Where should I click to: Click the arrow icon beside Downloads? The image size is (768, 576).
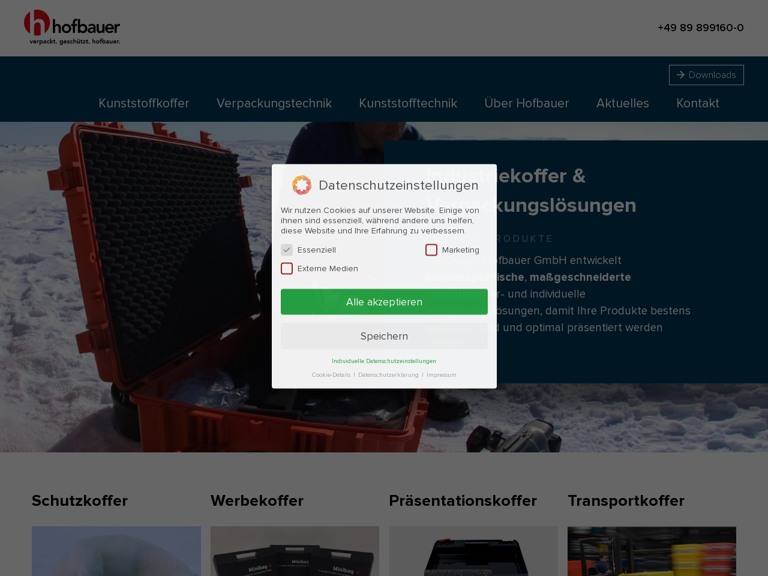[x=680, y=75]
